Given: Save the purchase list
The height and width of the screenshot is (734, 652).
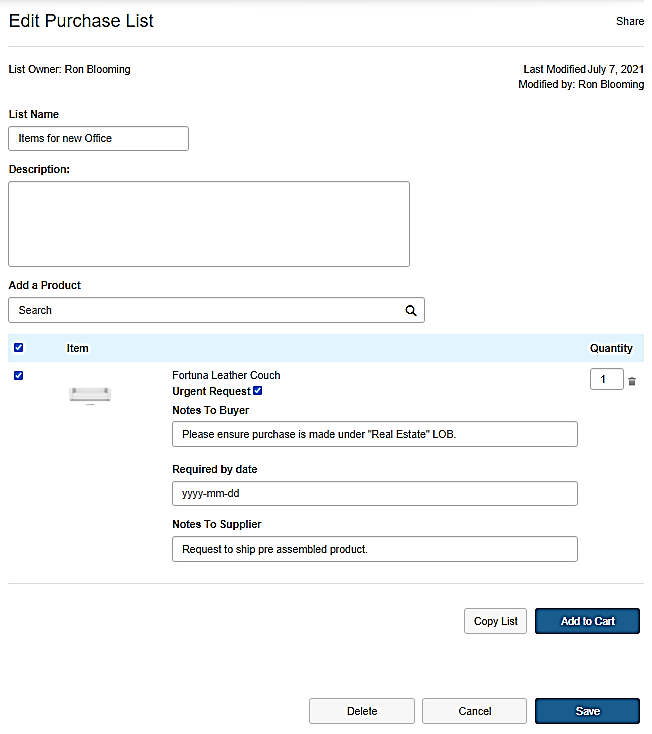Looking at the screenshot, I should pyautogui.click(x=587, y=711).
